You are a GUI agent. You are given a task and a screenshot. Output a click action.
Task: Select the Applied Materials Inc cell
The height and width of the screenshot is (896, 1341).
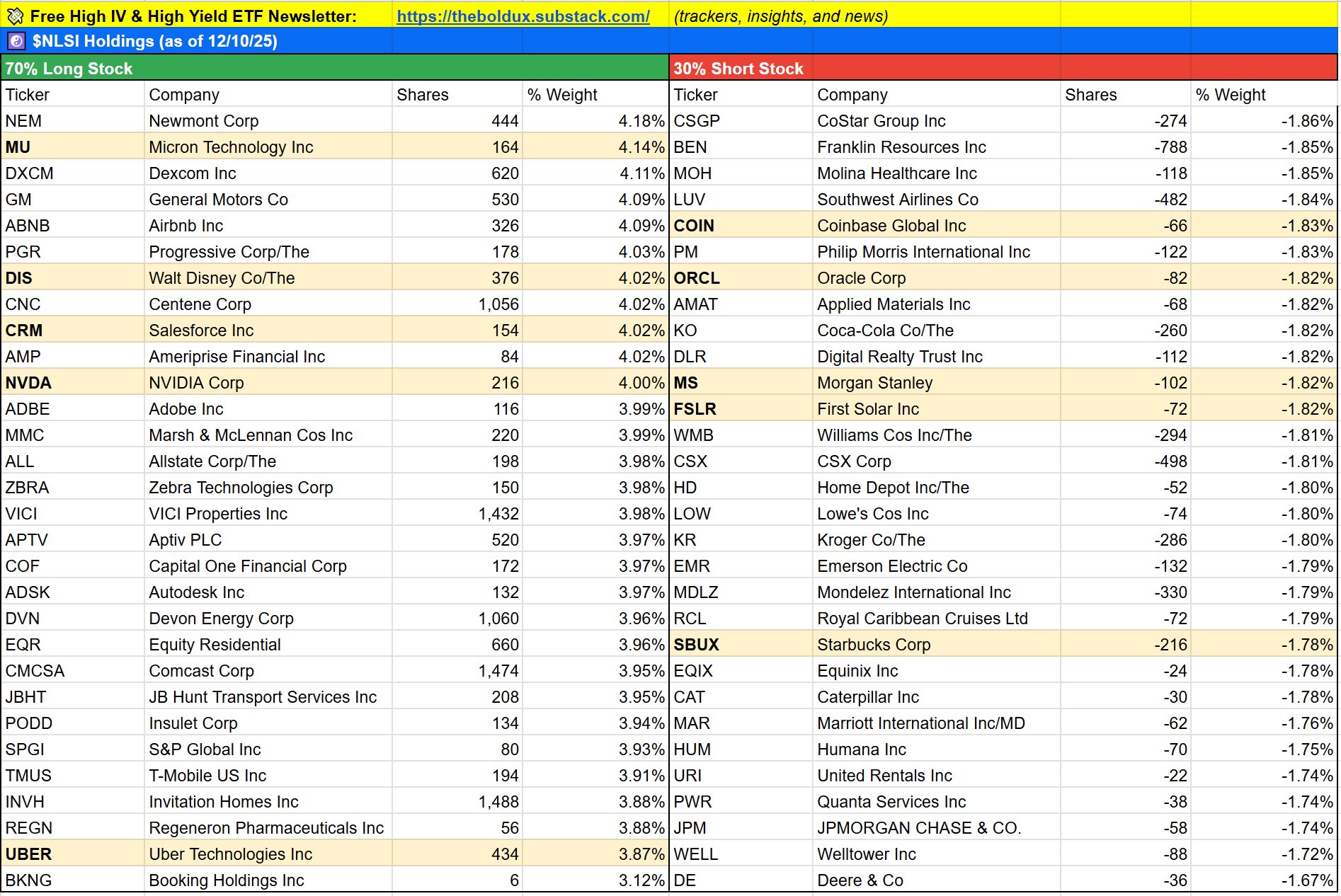[937, 304]
